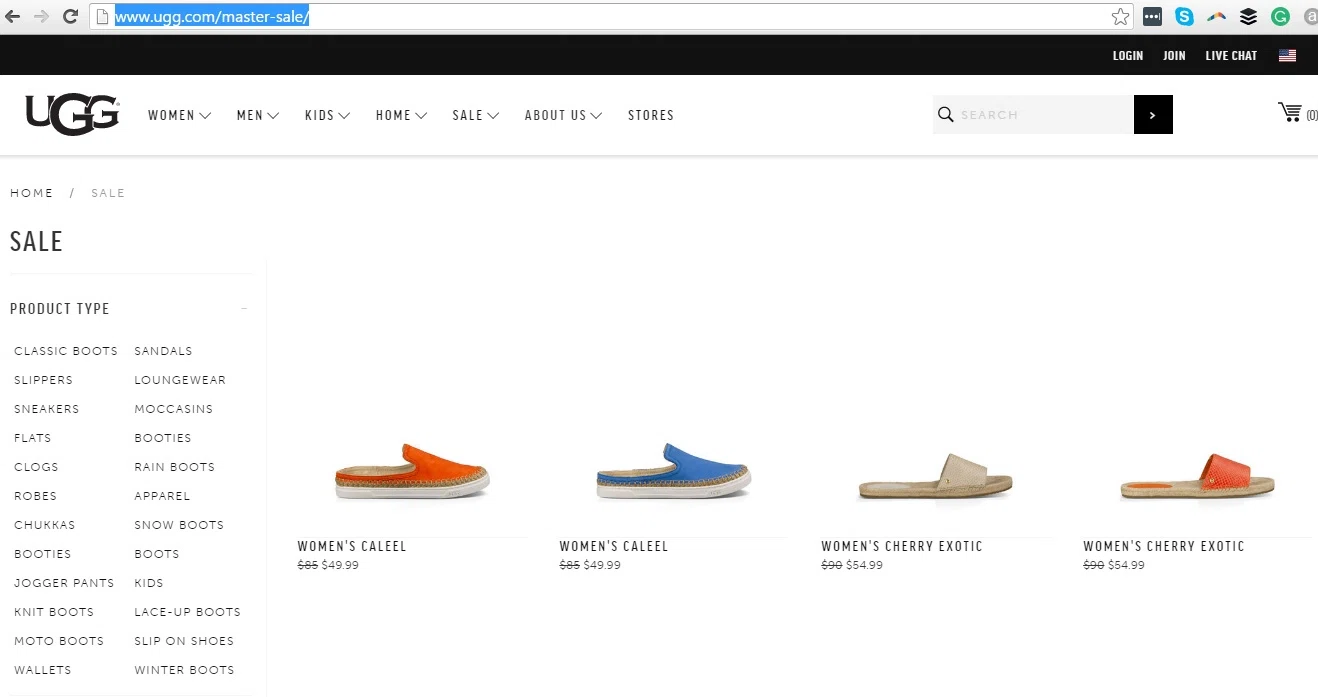The width and height of the screenshot is (1318, 697).
Task: Select the Wallets filter
Action: (x=43, y=670)
